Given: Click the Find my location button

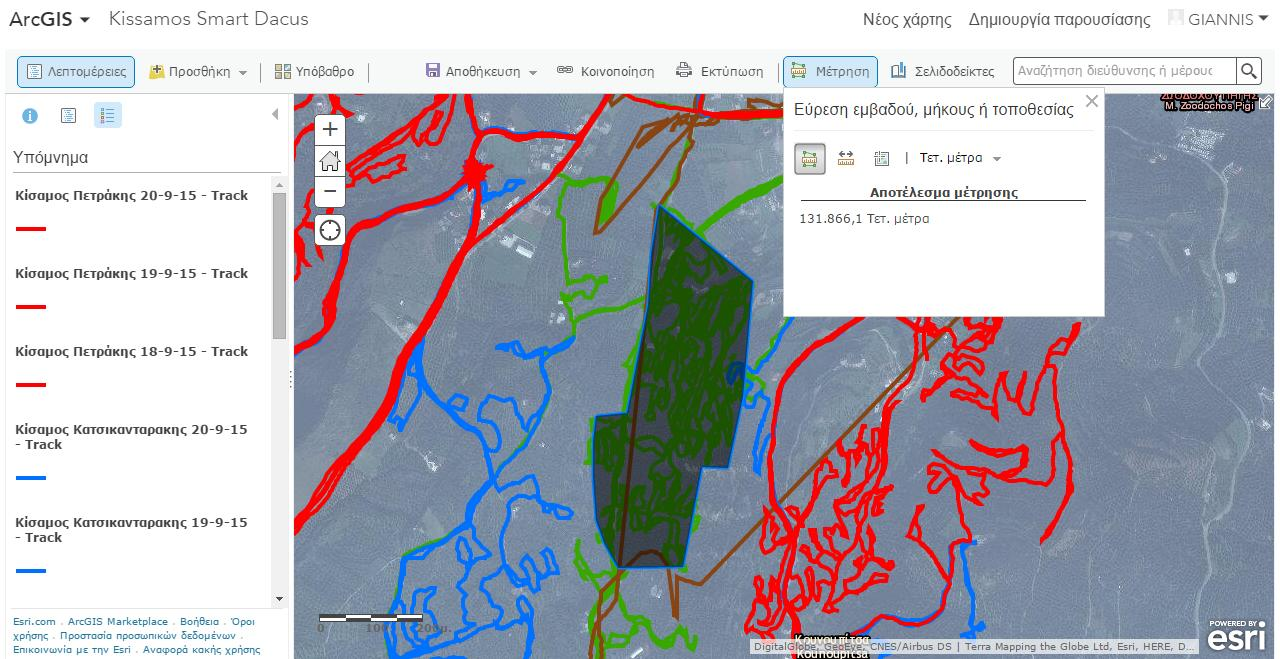Looking at the screenshot, I should [x=330, y=230].
